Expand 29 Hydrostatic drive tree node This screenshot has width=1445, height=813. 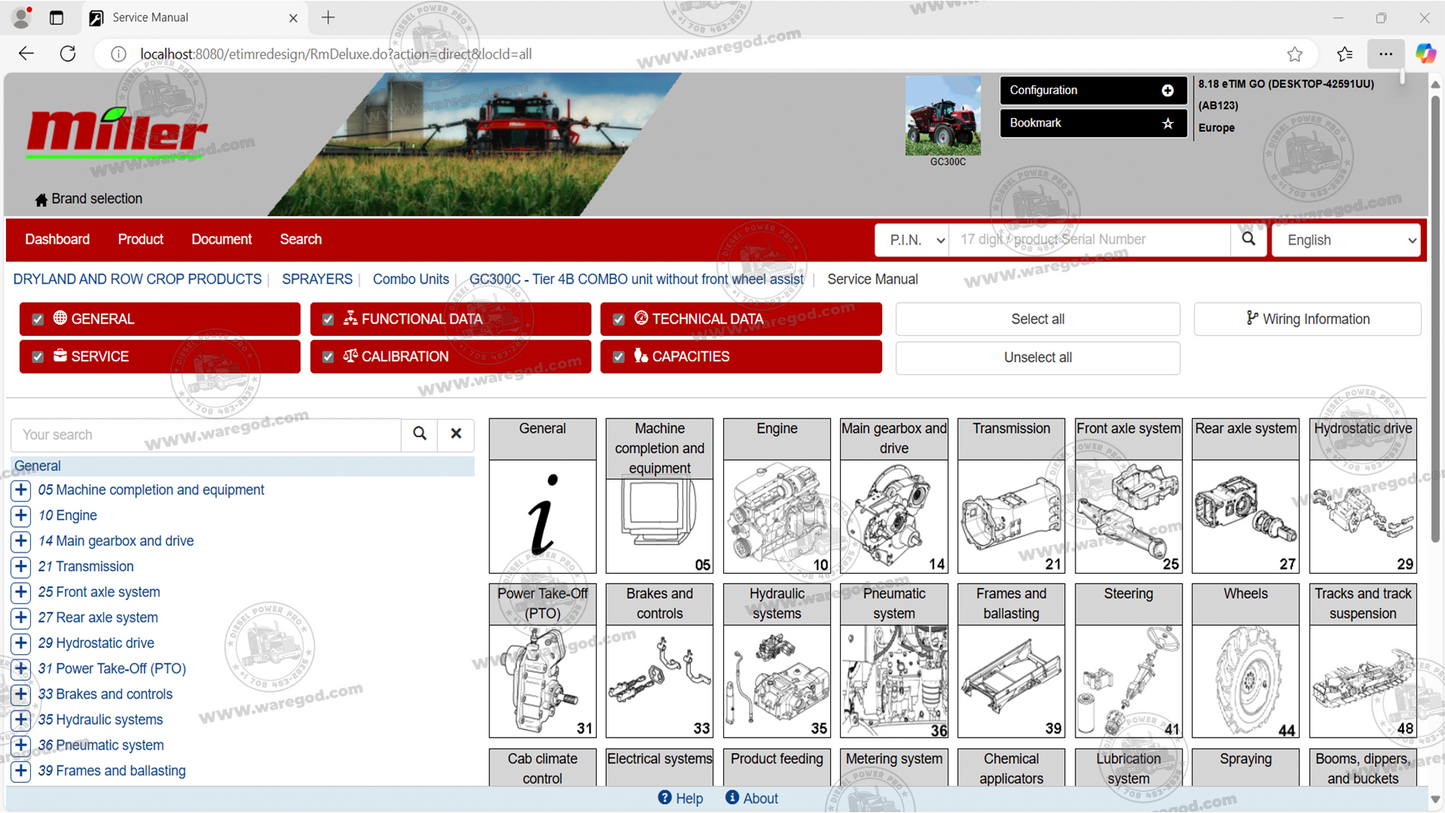21,643
